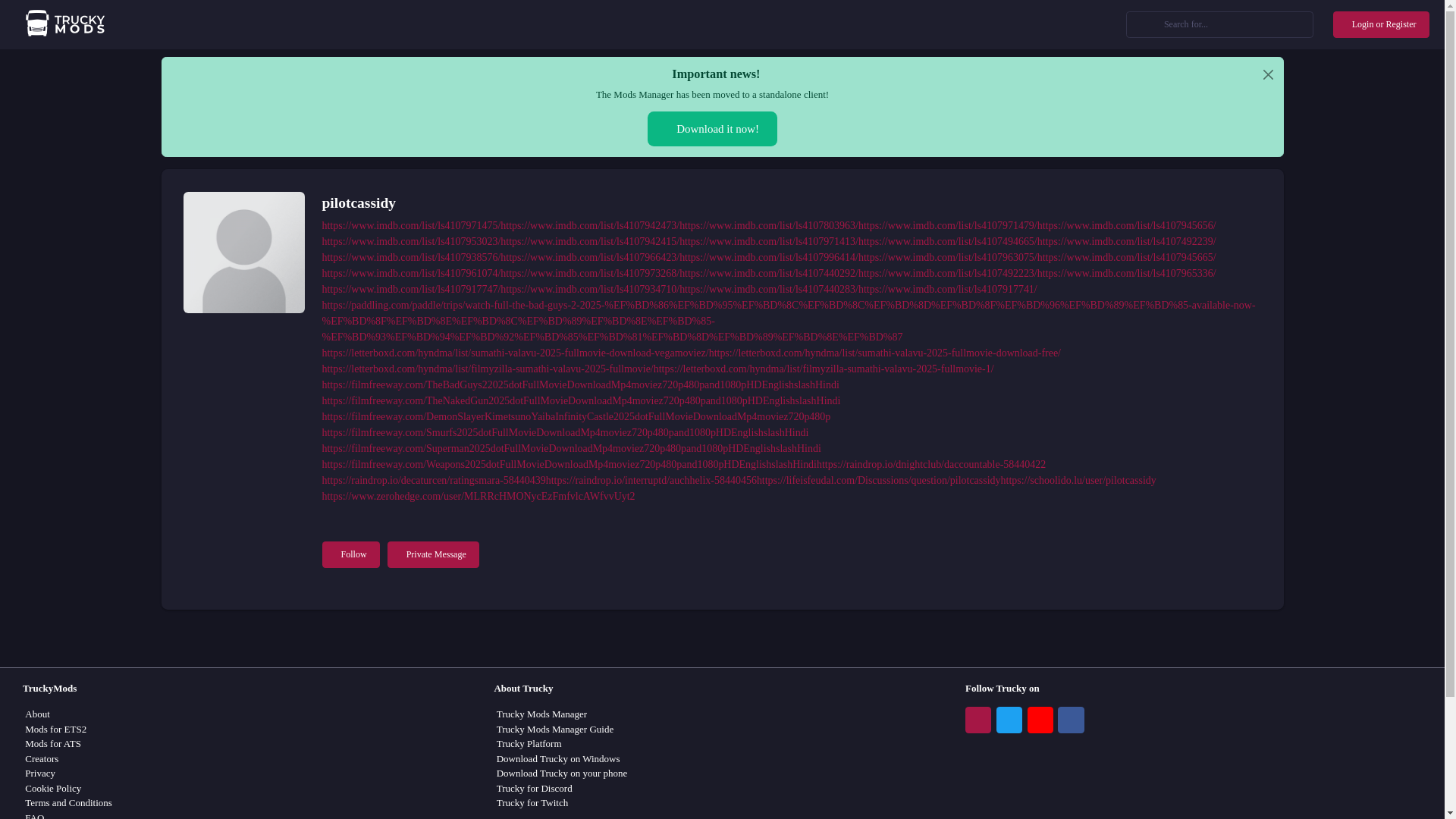
Task: Open the Mods for ATS link
Action: (53, 744)
